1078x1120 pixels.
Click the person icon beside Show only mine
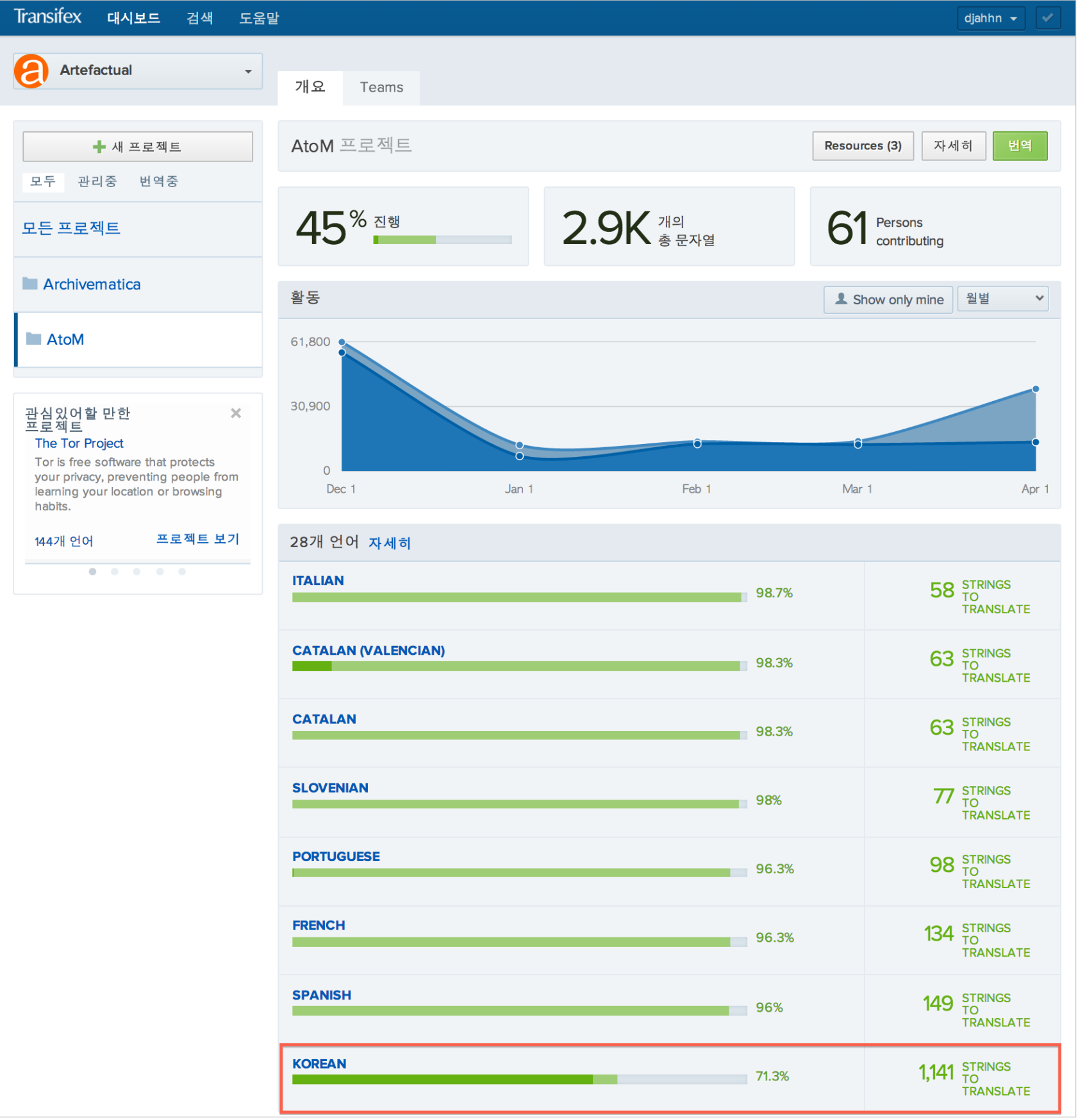click(841, 299)
